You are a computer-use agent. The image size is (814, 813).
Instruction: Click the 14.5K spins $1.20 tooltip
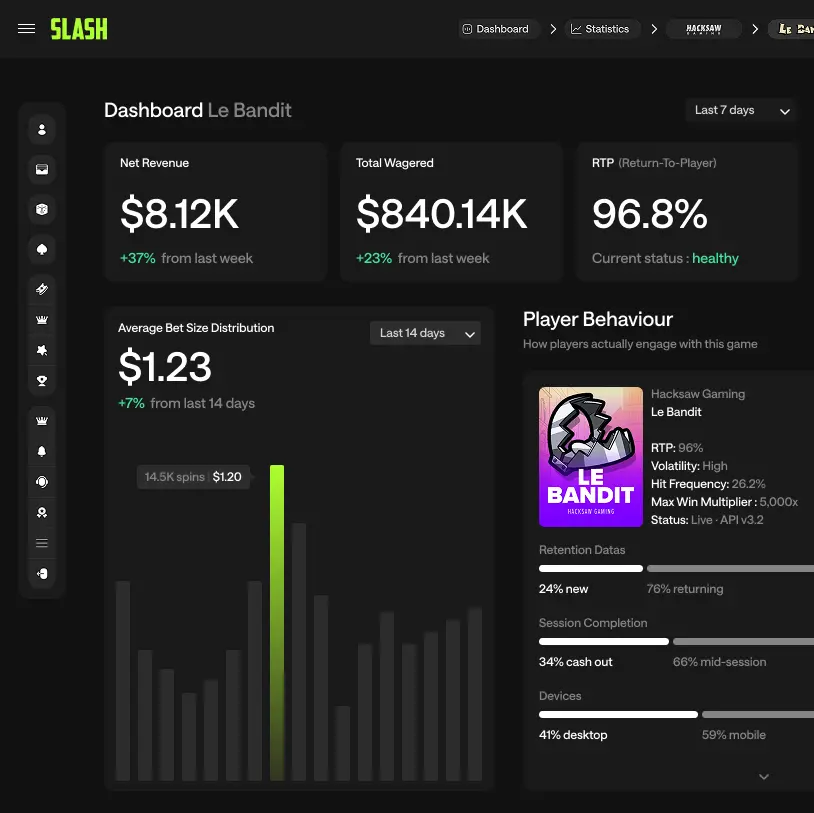193,477
